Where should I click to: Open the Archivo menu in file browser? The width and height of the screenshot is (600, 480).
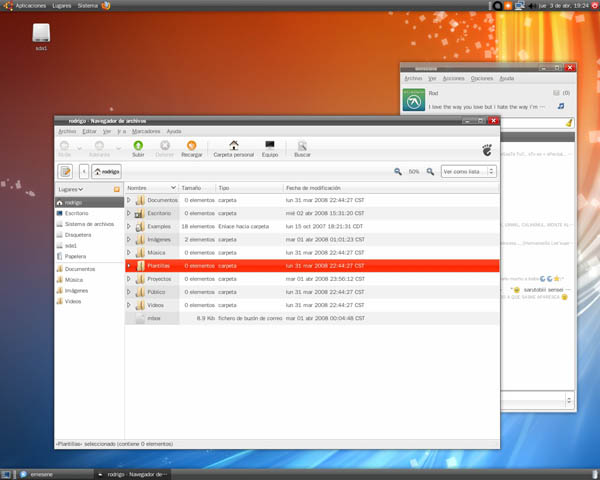tap(67, 131)
